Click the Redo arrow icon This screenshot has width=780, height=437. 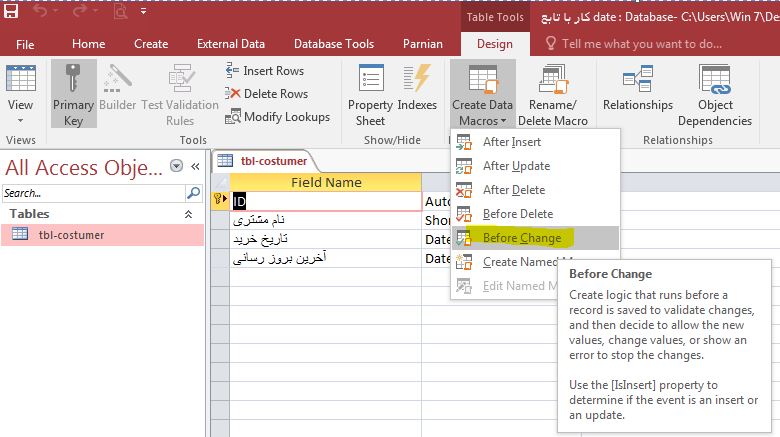tap(80, 11)
